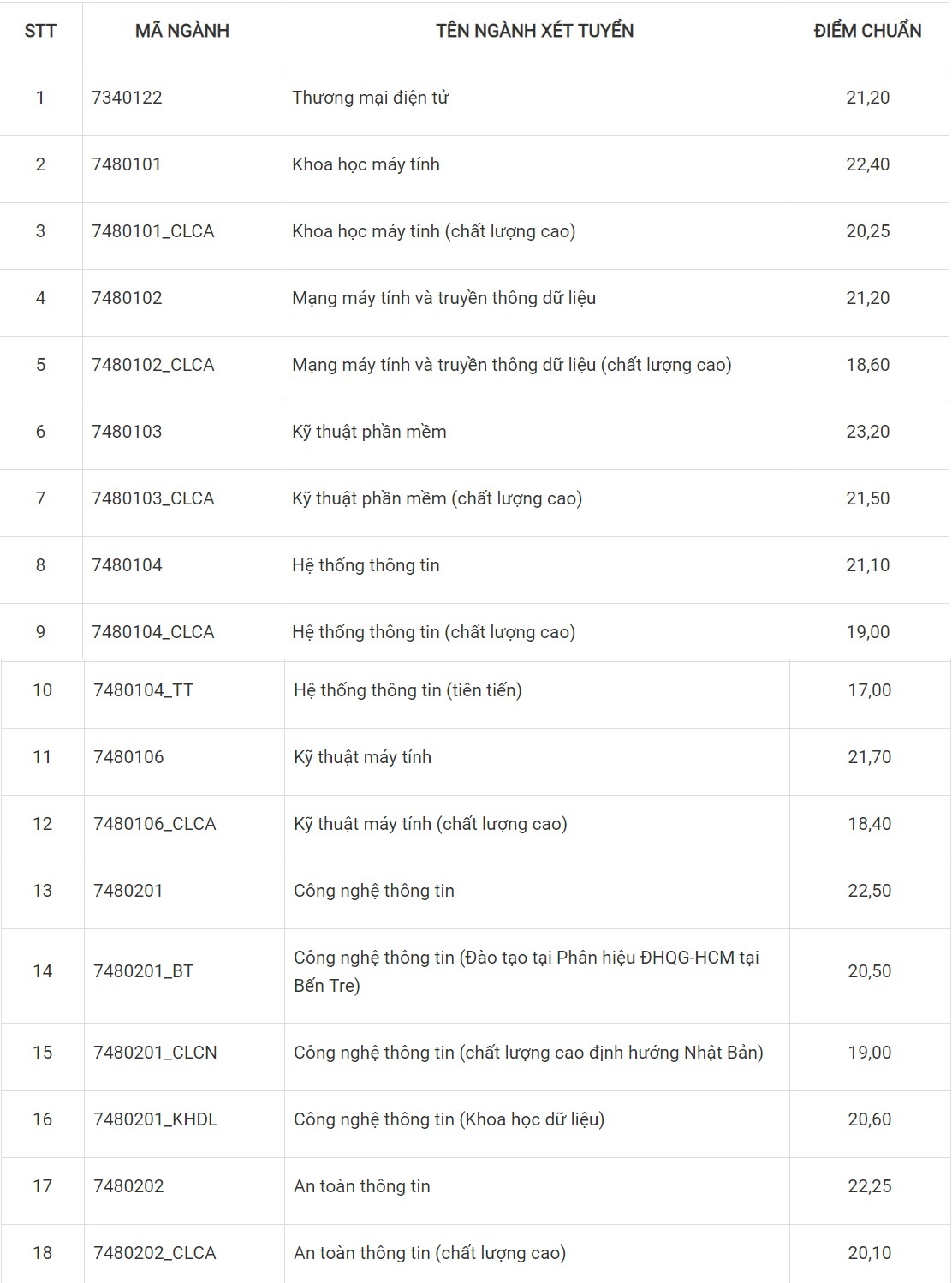The height and width of the screenshot is (1283, 952).
Task: Select the Kỹ thuật máy tính cell
Action: coord(362,757)
